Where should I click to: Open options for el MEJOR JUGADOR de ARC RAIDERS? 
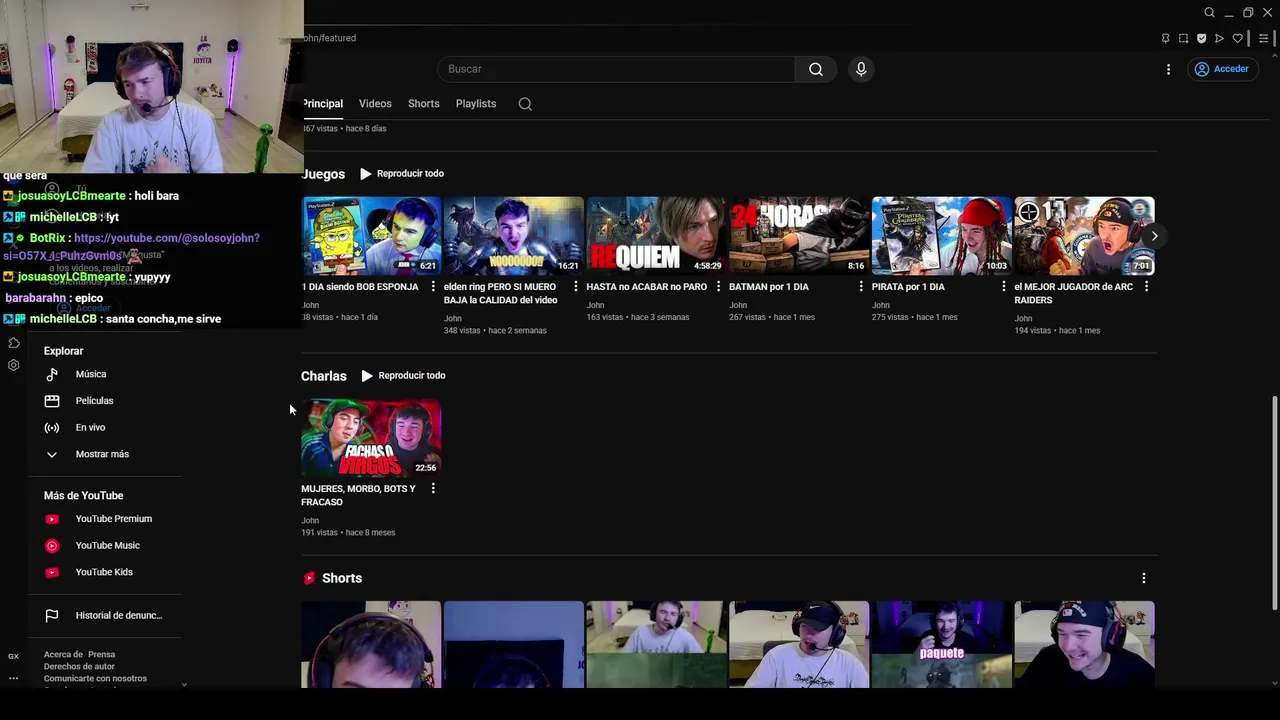tap(1146, 287)
